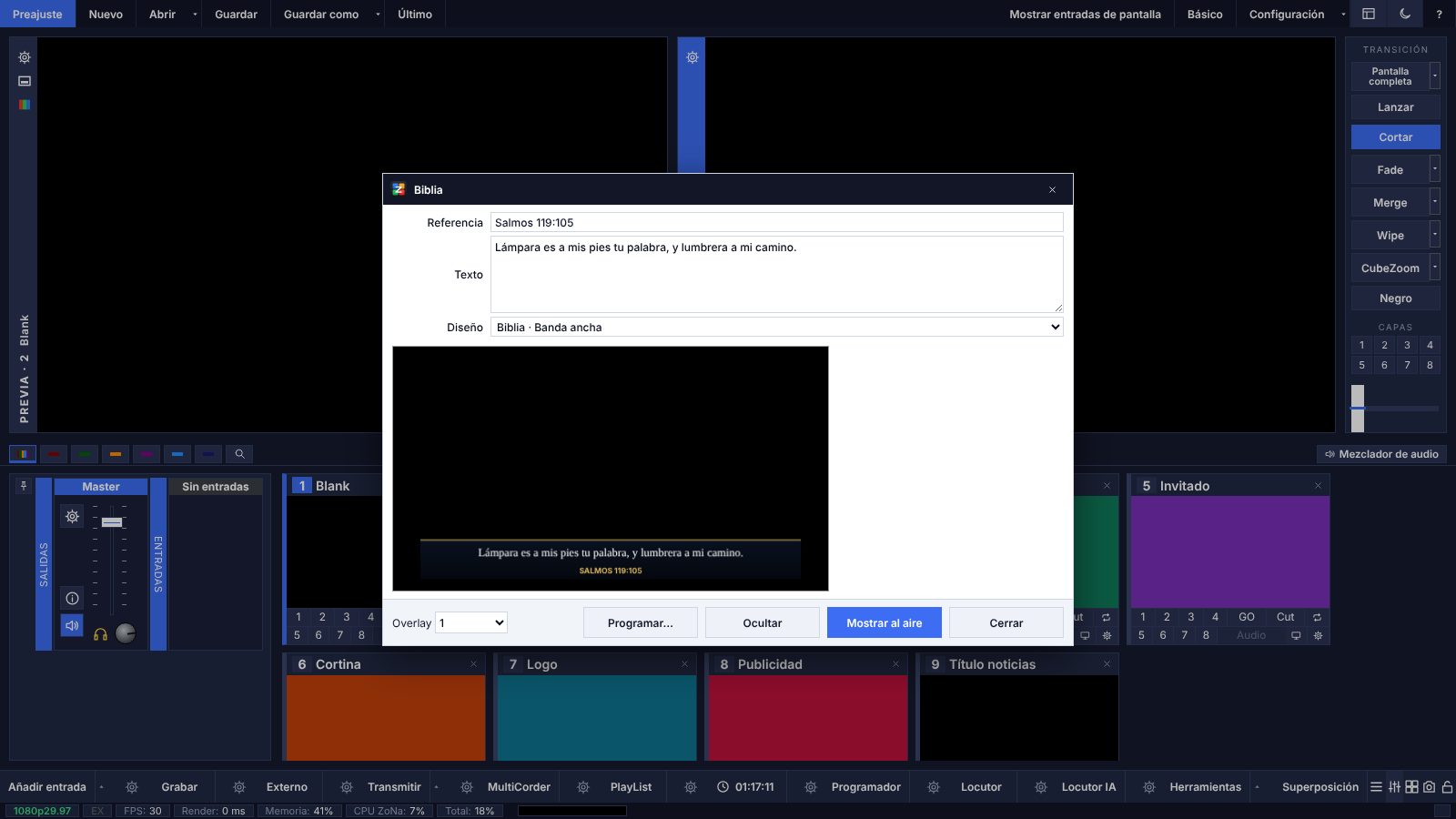
Task: Click Nuevo in the top menu
Action: click(x=106, y=14)
